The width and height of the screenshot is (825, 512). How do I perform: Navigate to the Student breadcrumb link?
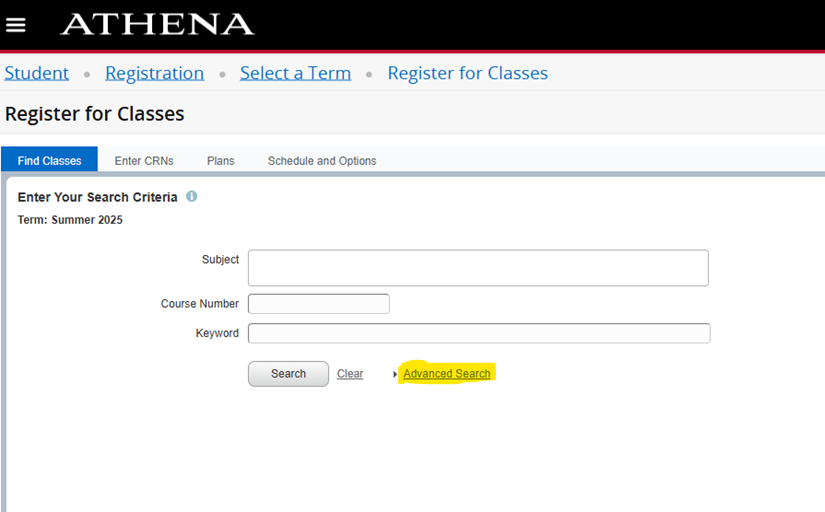(x=37, y=73)
